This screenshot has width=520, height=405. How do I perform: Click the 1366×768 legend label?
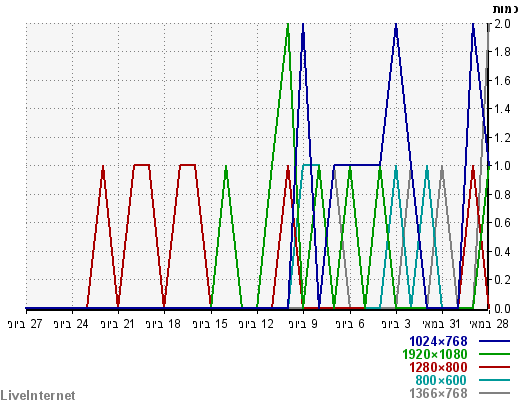[438, 393]
